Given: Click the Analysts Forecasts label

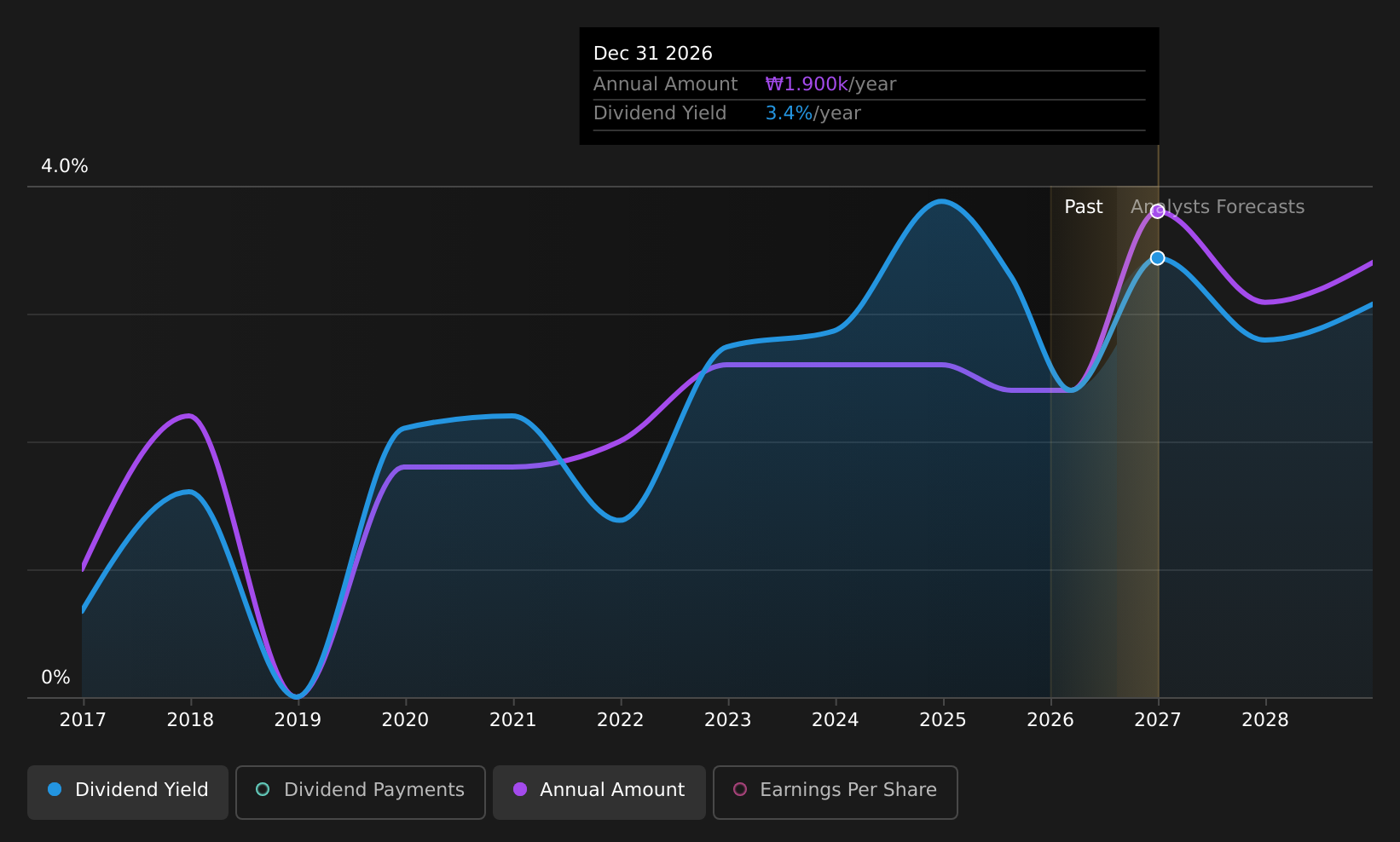Looking at the screenshot, I should 1218,207.
